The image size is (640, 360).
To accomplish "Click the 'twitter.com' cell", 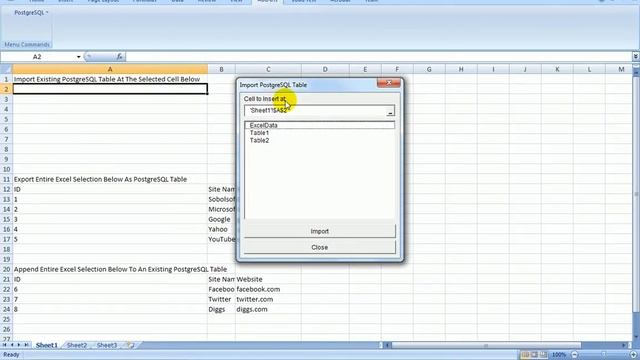I will (x=268, y=299).
